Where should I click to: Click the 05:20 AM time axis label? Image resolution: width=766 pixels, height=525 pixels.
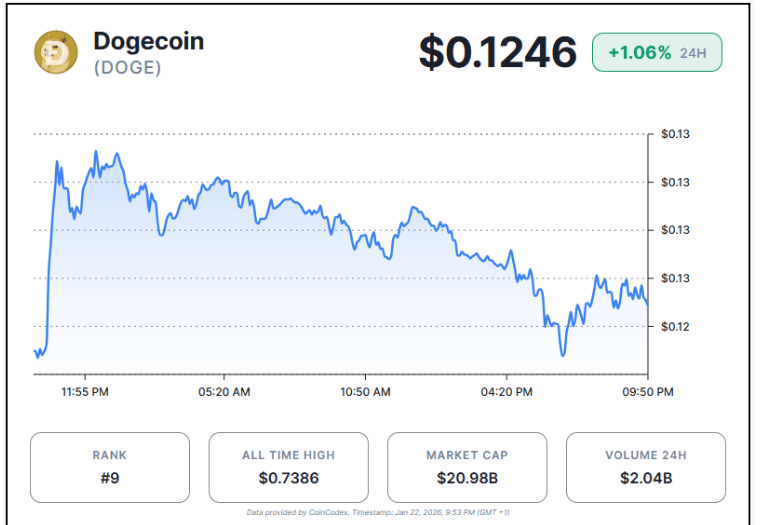(x=225, y=392)
